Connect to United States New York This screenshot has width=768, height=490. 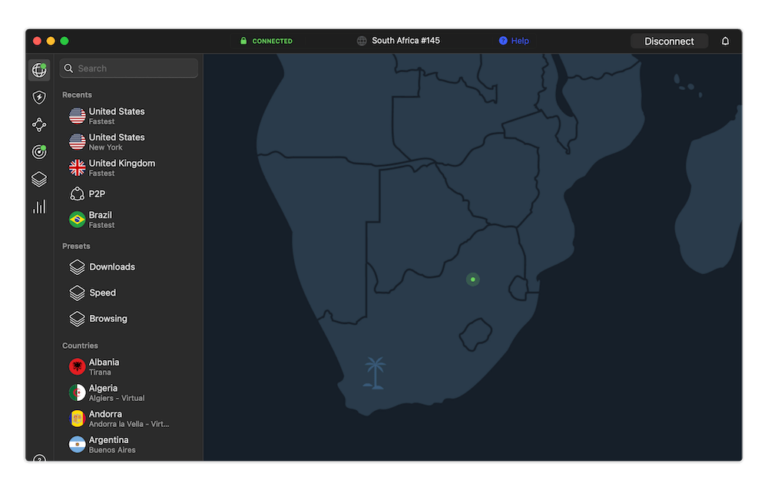(x=116, y=142)
